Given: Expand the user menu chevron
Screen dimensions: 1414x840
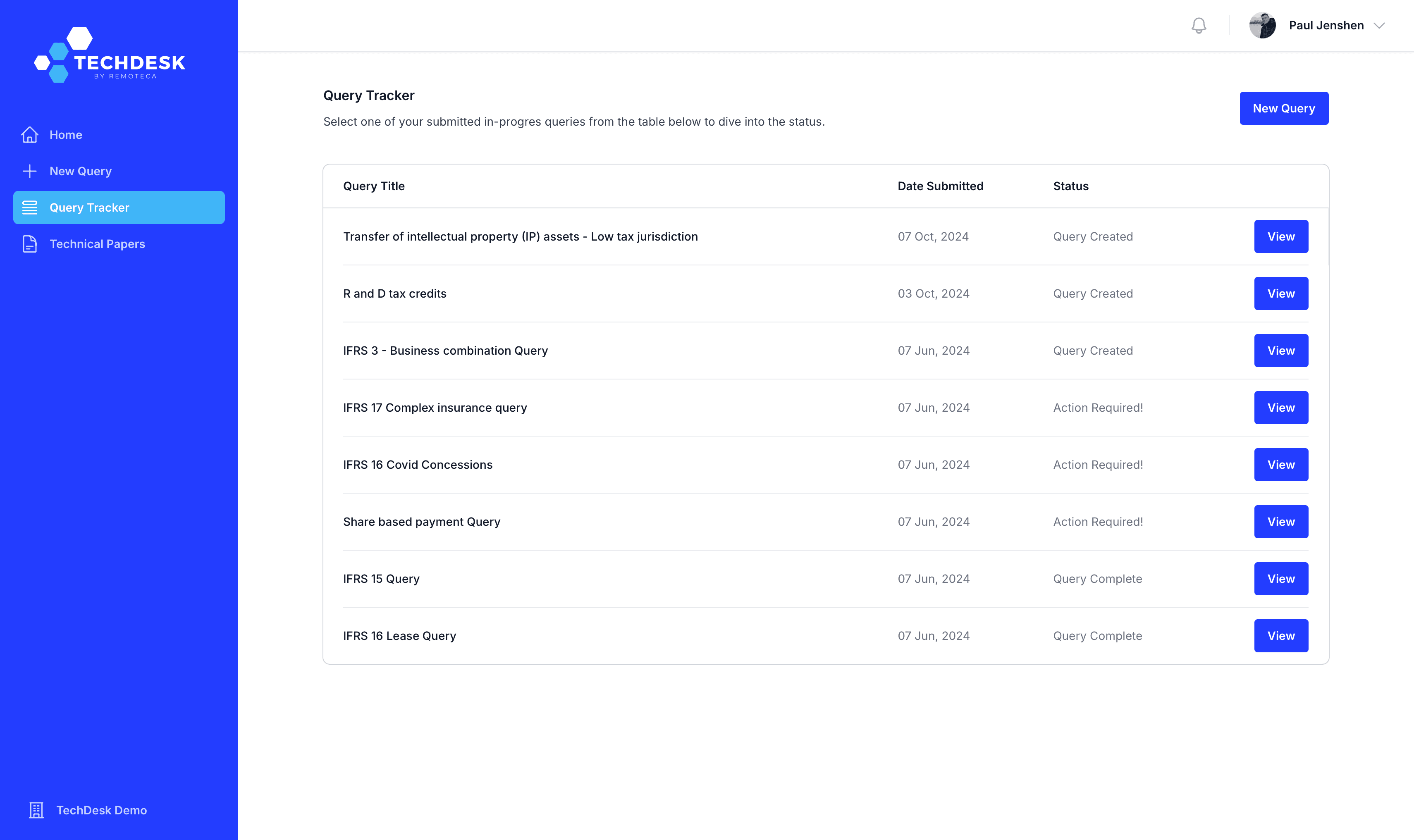Looking at the screenshot, I should [x=1379, y=26].
